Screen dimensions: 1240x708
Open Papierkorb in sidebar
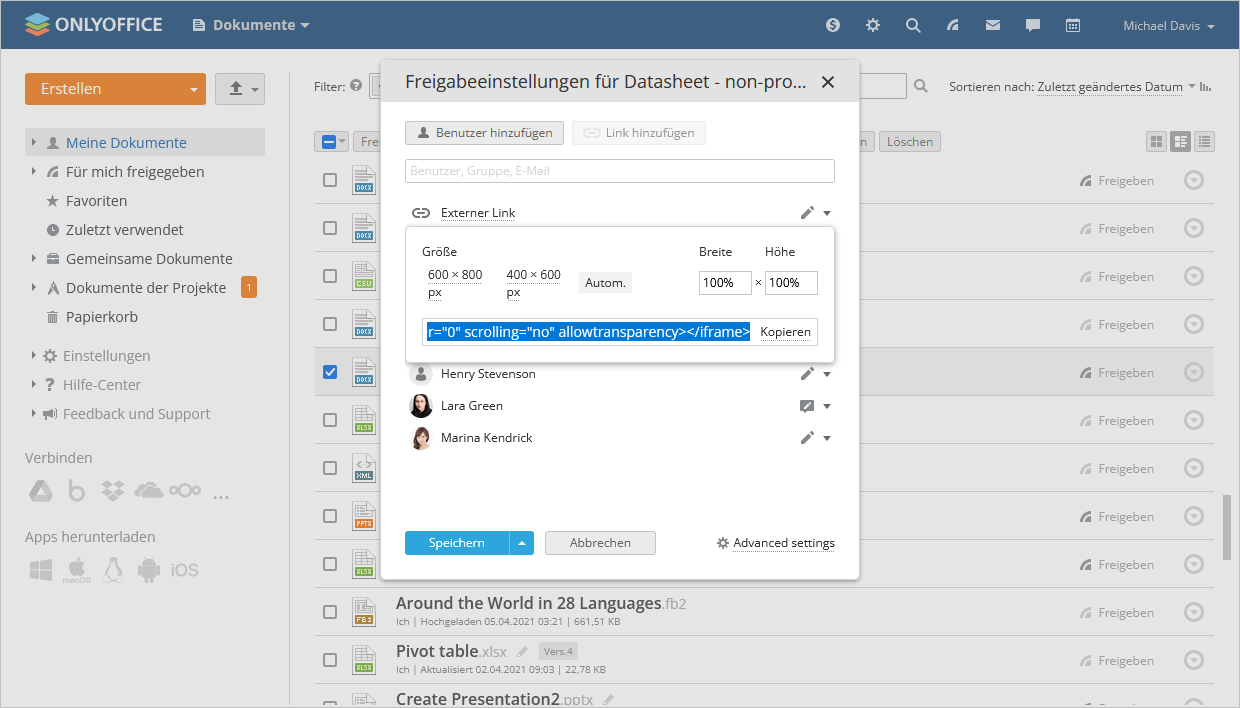(102, 317)
